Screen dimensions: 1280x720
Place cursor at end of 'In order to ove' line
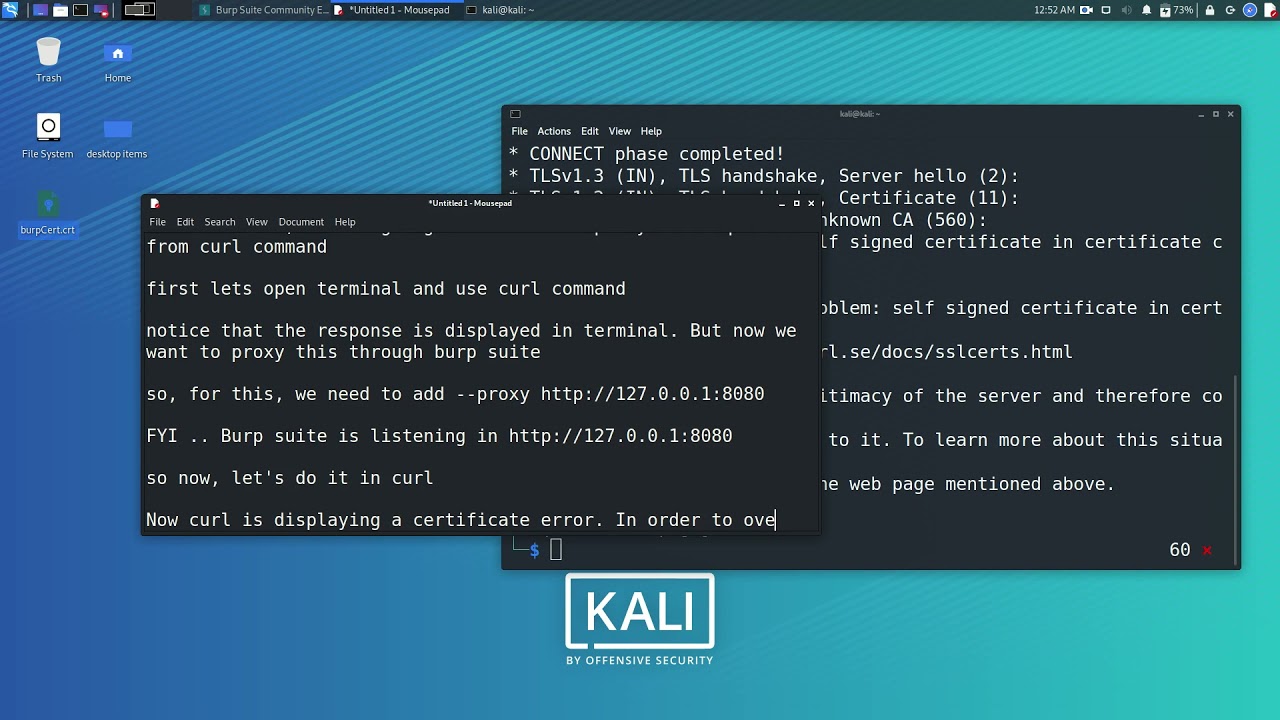point(776,520)
